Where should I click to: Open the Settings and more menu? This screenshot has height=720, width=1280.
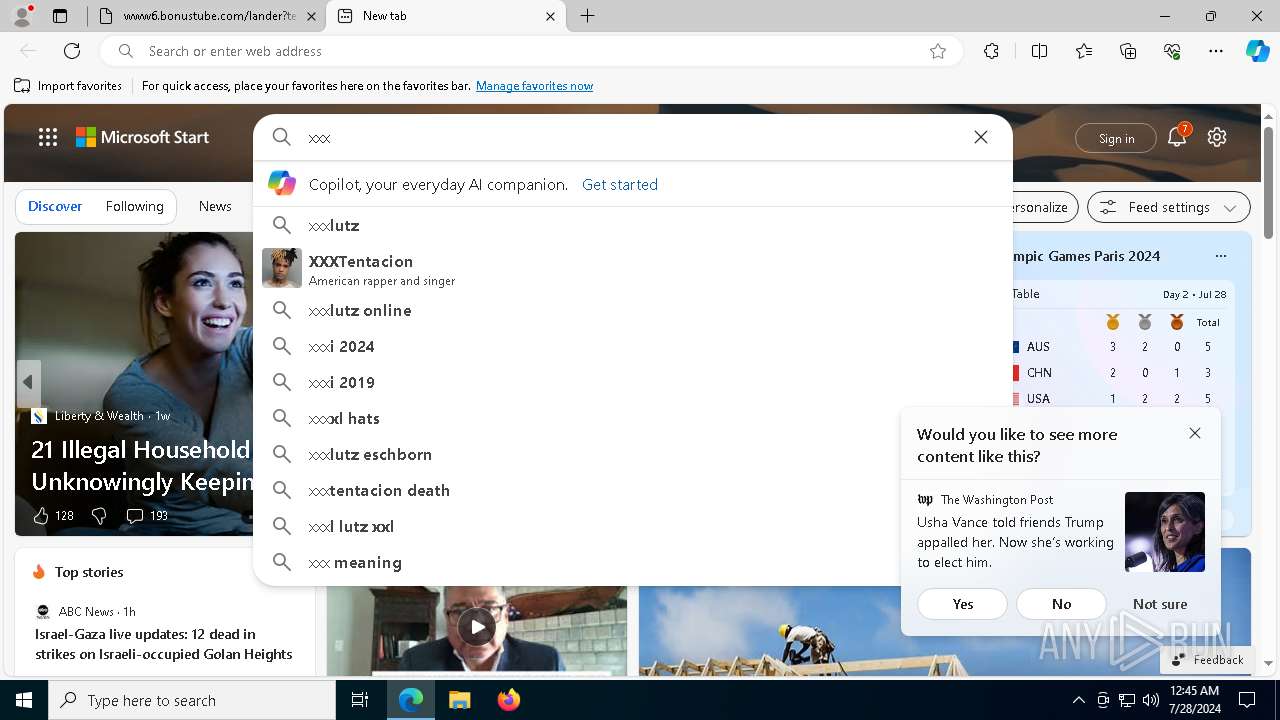1216,51
